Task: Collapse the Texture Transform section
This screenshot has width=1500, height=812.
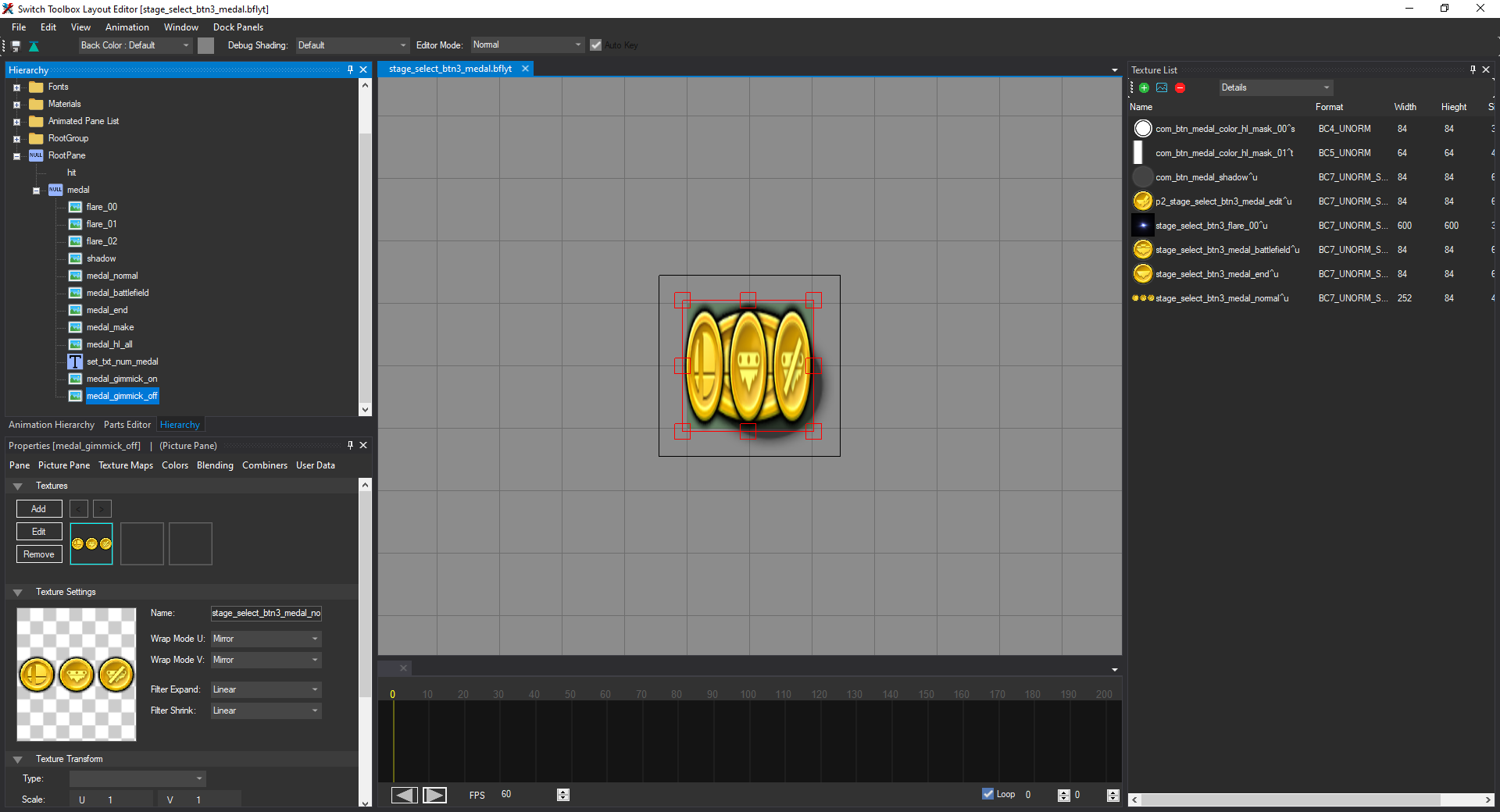Action: [17, 760]
